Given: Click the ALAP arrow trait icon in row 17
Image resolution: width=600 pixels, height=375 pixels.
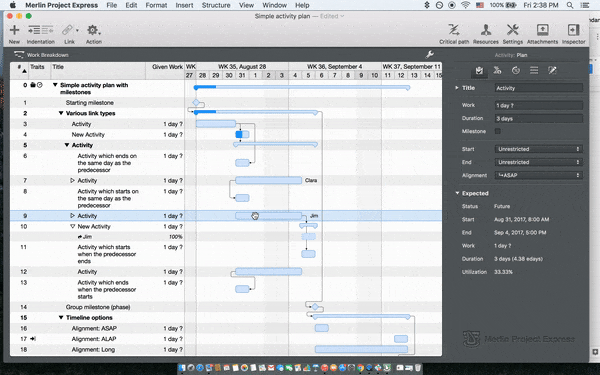Looking at the screenshot, I should [33, 339].
